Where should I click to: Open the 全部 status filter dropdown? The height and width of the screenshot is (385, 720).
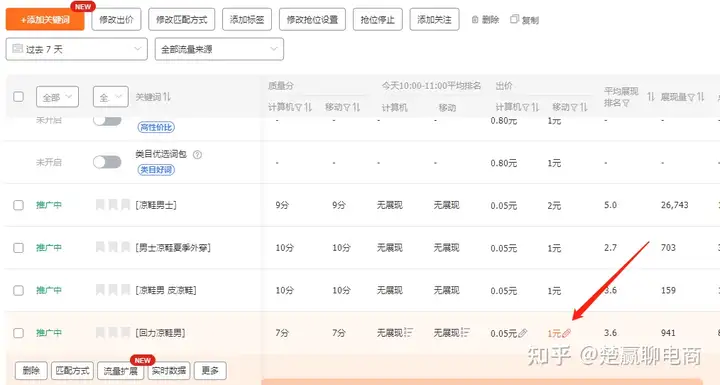pyautogui.click(x=57, y=97)
